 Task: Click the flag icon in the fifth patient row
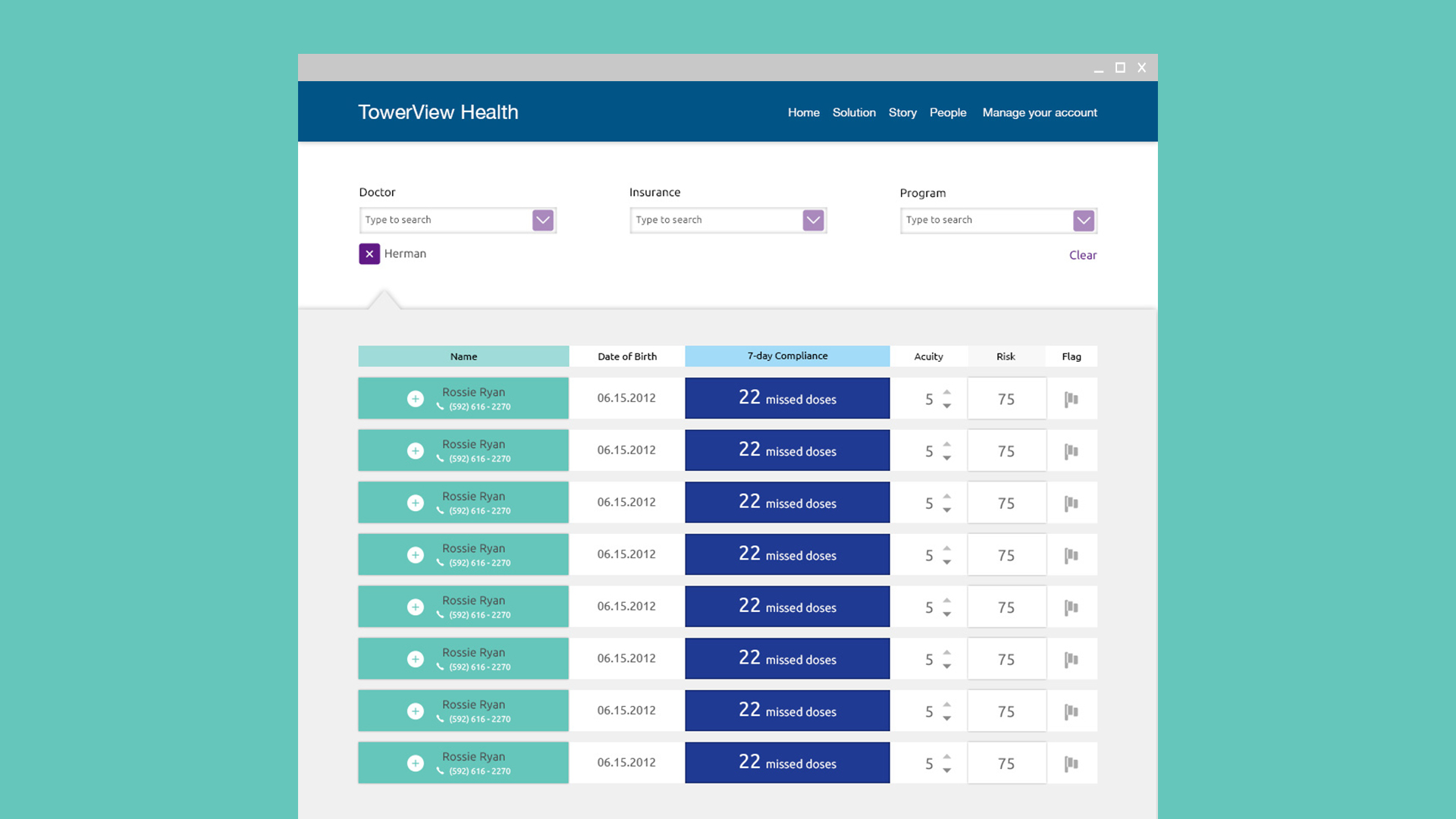[1071, 607]
